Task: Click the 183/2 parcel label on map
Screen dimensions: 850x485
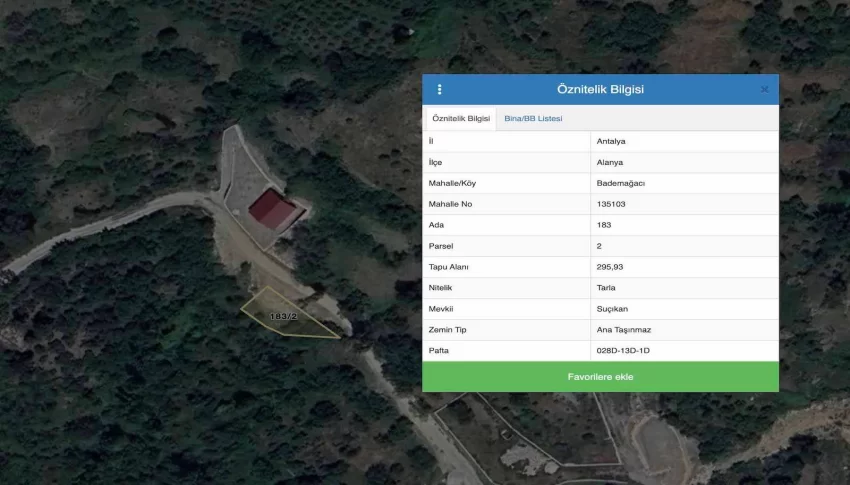Action: pyautogui.click(x=284, y=316)
